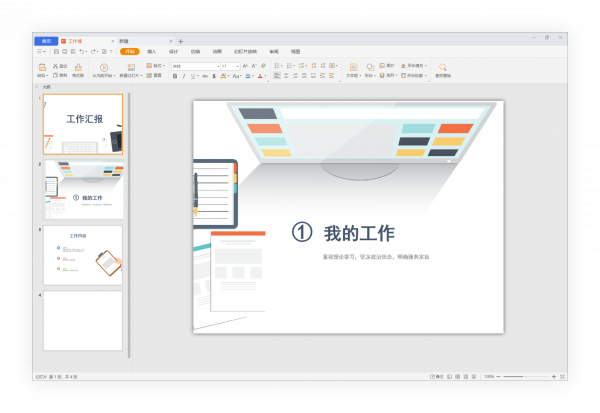
Task: Click the Cut scissors icon
Action: click(x=55, y=66)
